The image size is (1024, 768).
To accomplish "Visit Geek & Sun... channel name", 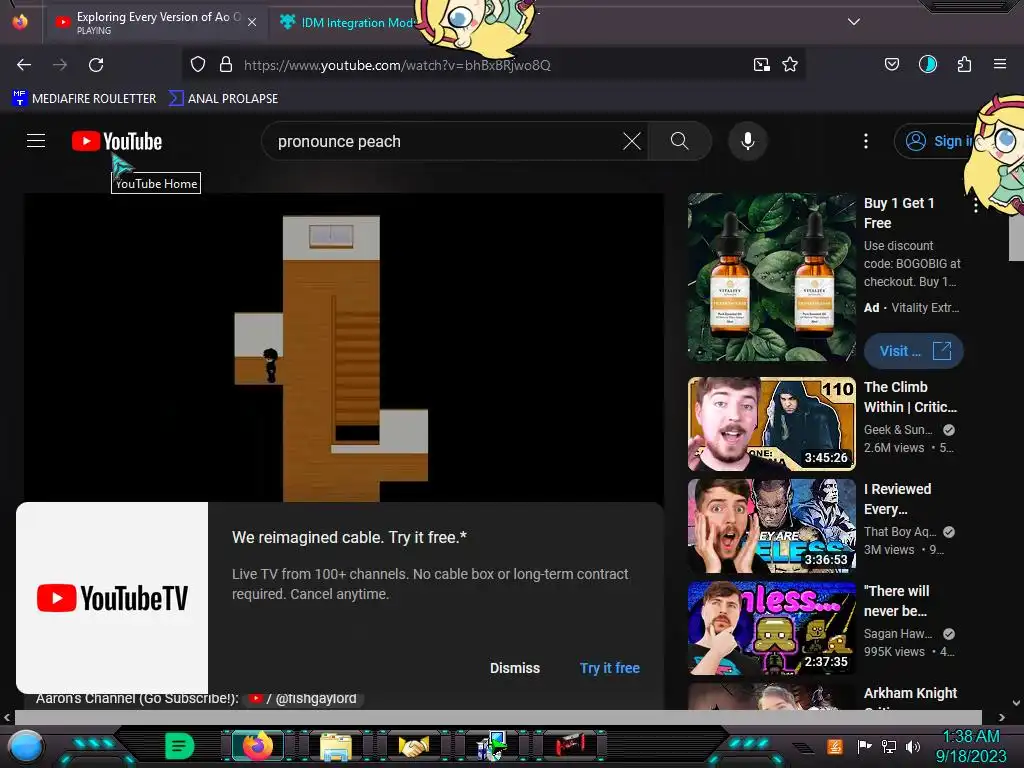I will 898,430.
